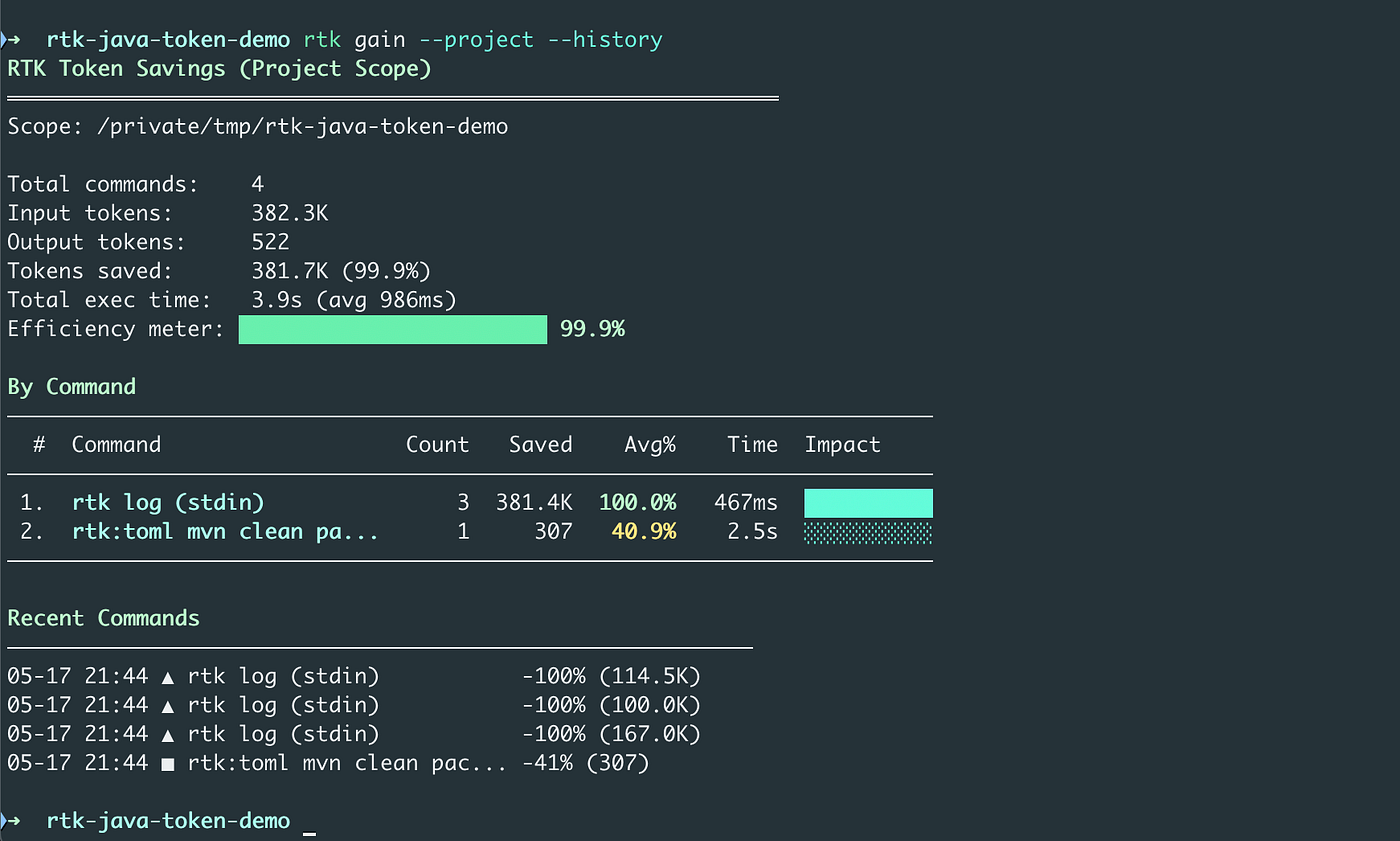Click the 'Output tokens:' label

(x=96, y=242)
